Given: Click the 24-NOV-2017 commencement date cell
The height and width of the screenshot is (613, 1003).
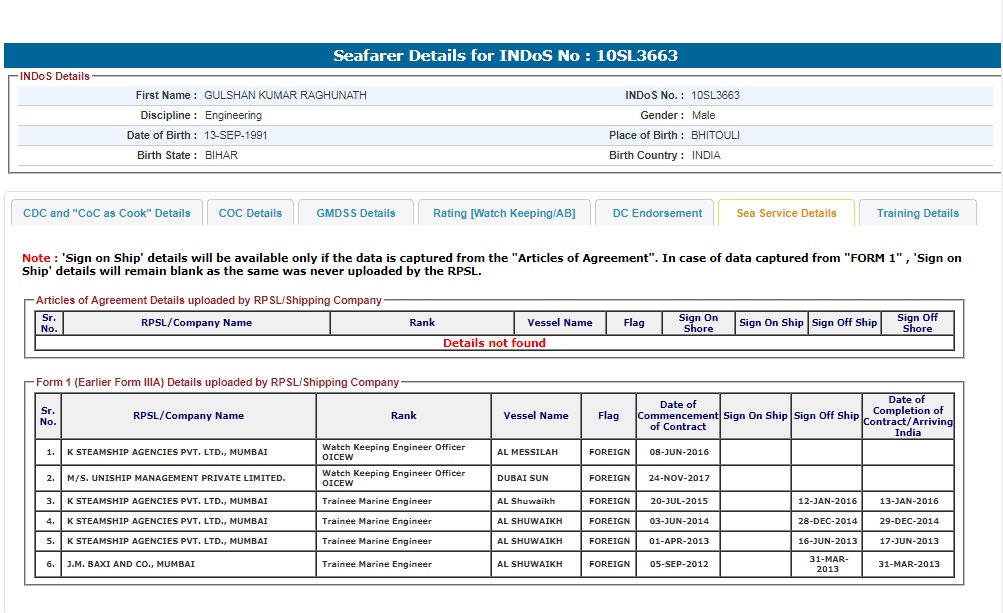Looking at the screenshot, I should 678,478.
